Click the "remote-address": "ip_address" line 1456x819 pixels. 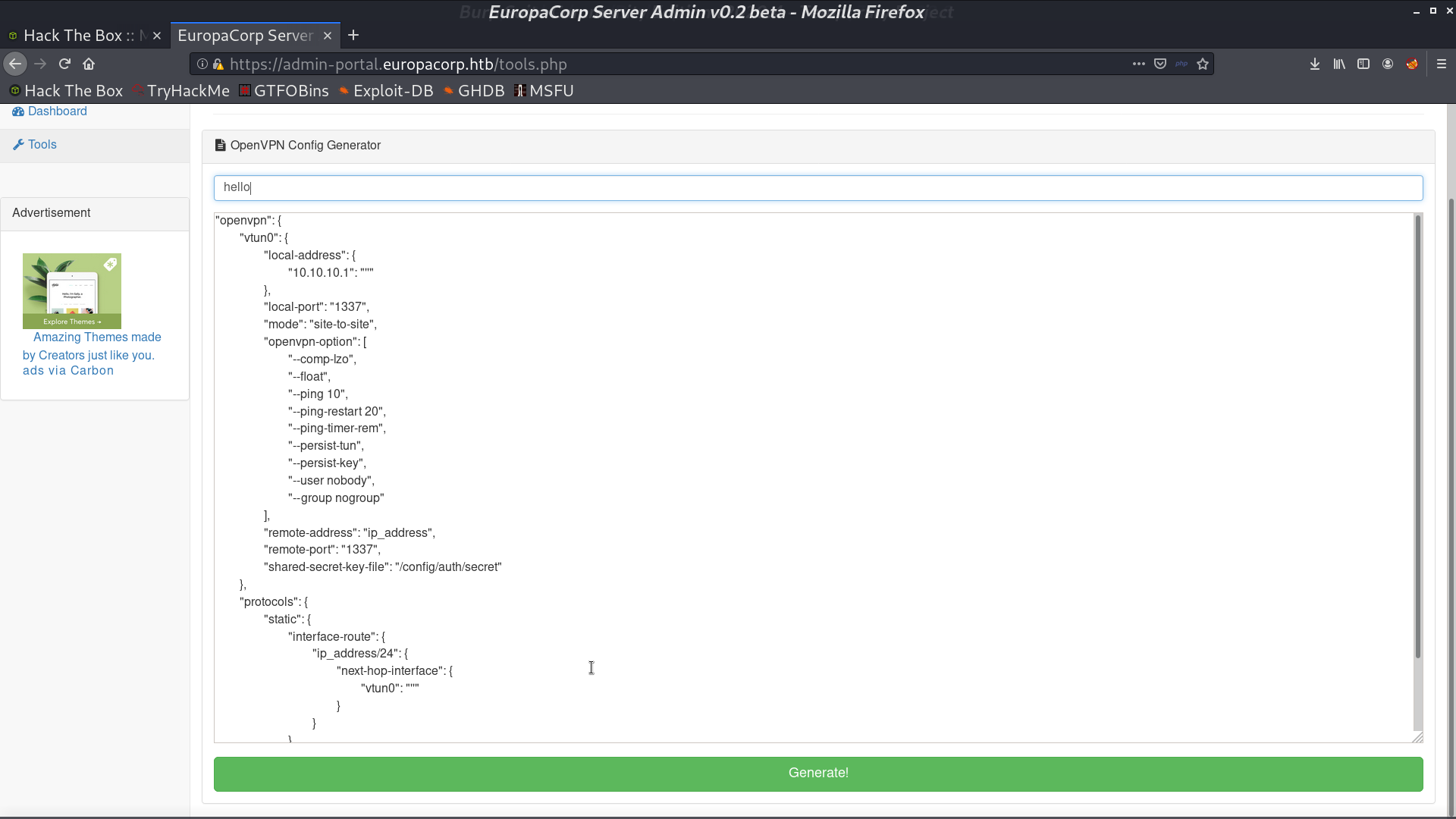click(x=350, y=533)
